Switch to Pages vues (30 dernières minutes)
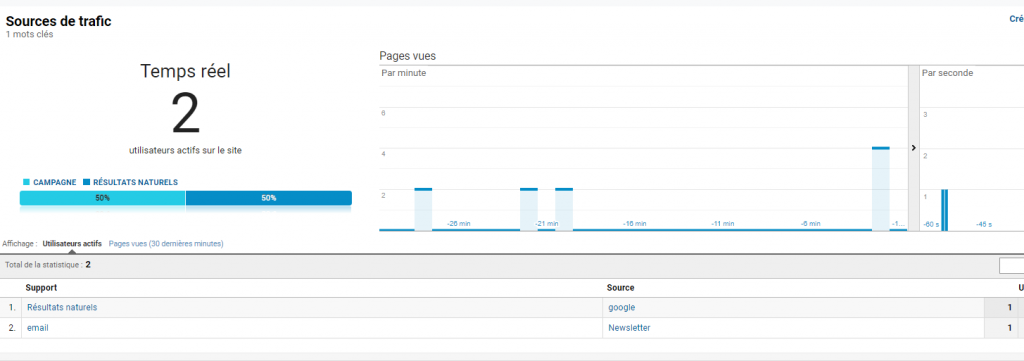The height and width of the screenshot is (361, 1024). tap(166, 243)
